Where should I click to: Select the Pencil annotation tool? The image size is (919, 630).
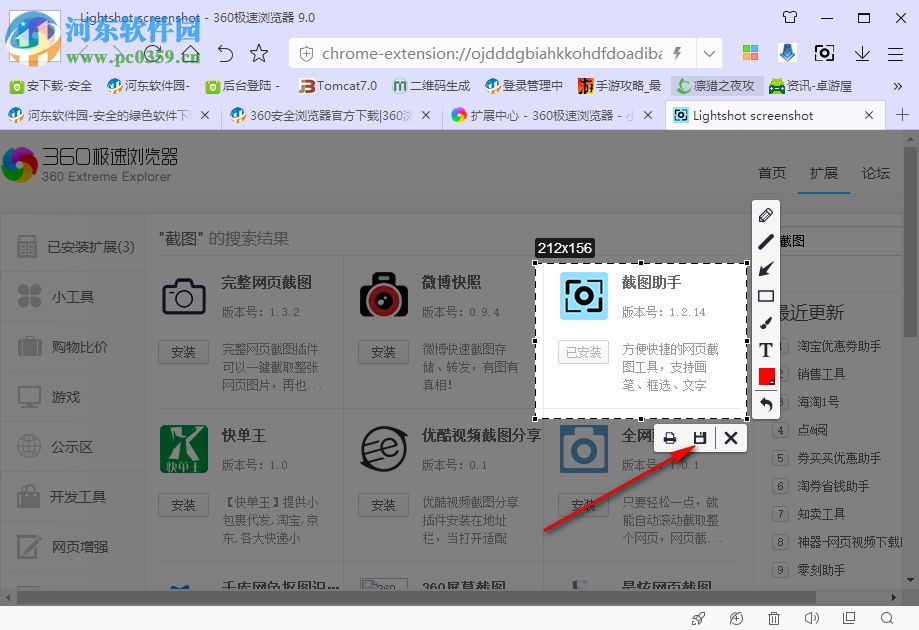pyautogui.click(x=766, y=214)
